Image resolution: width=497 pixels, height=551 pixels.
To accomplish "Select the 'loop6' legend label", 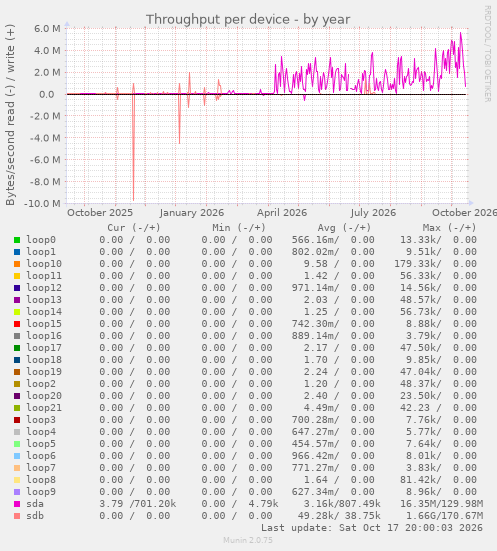I will coord(41,455).
